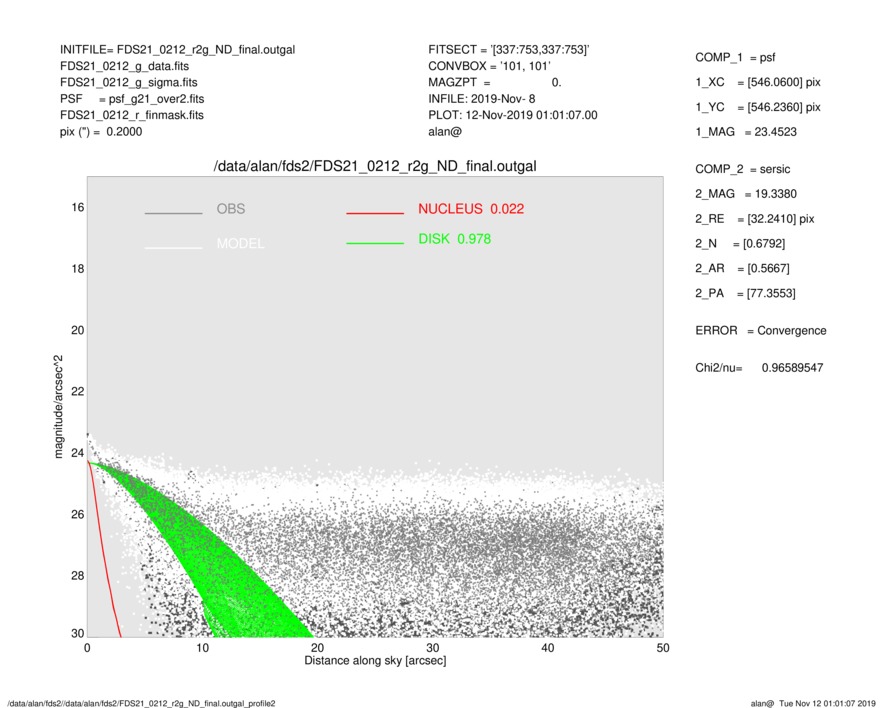Viewport: 885px width, 708px height.
Task: Click the red NUCLEUS legend line
Action: pos(375,213)
